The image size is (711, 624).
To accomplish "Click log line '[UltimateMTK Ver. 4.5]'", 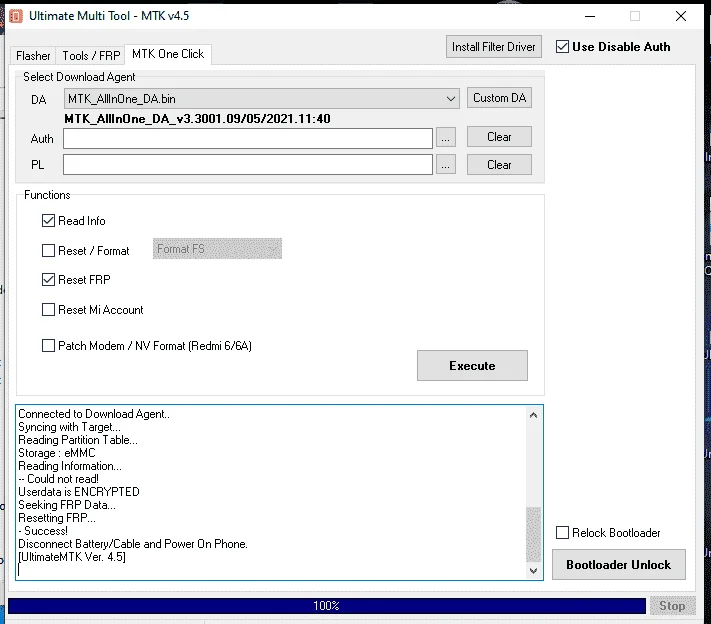I will point(72,557).
